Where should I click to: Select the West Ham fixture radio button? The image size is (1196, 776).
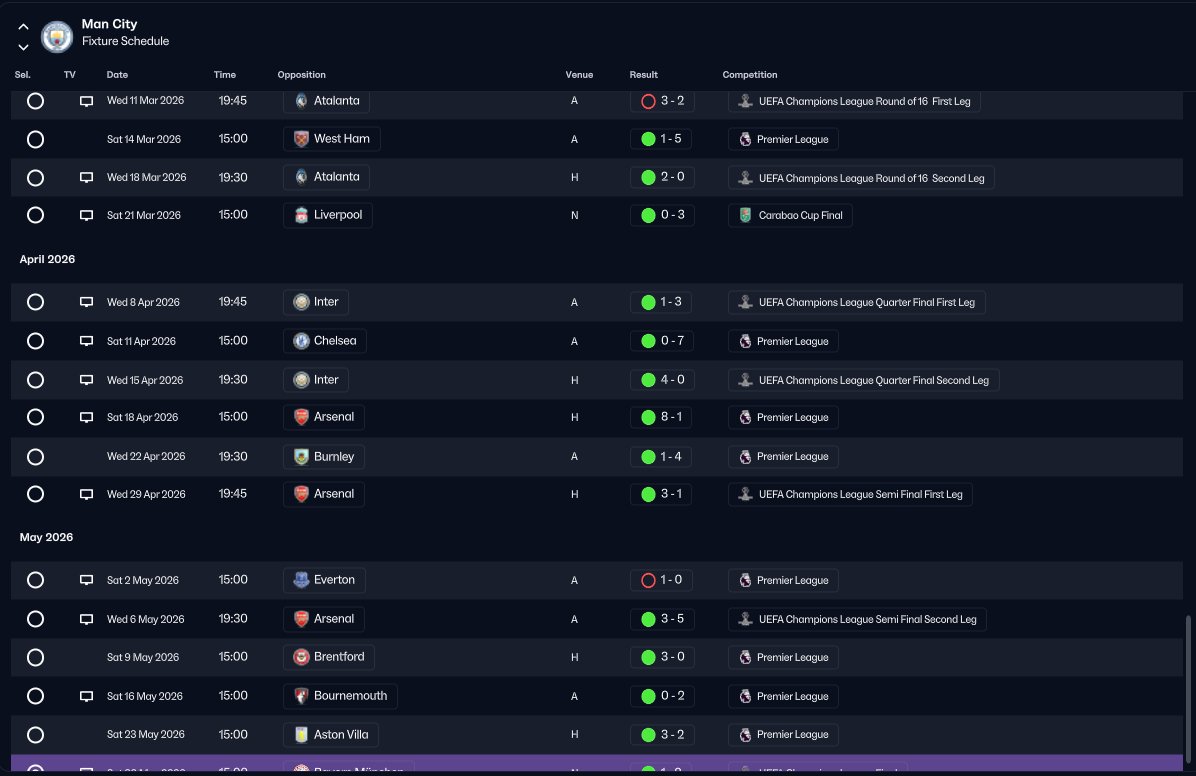point(35,139)
